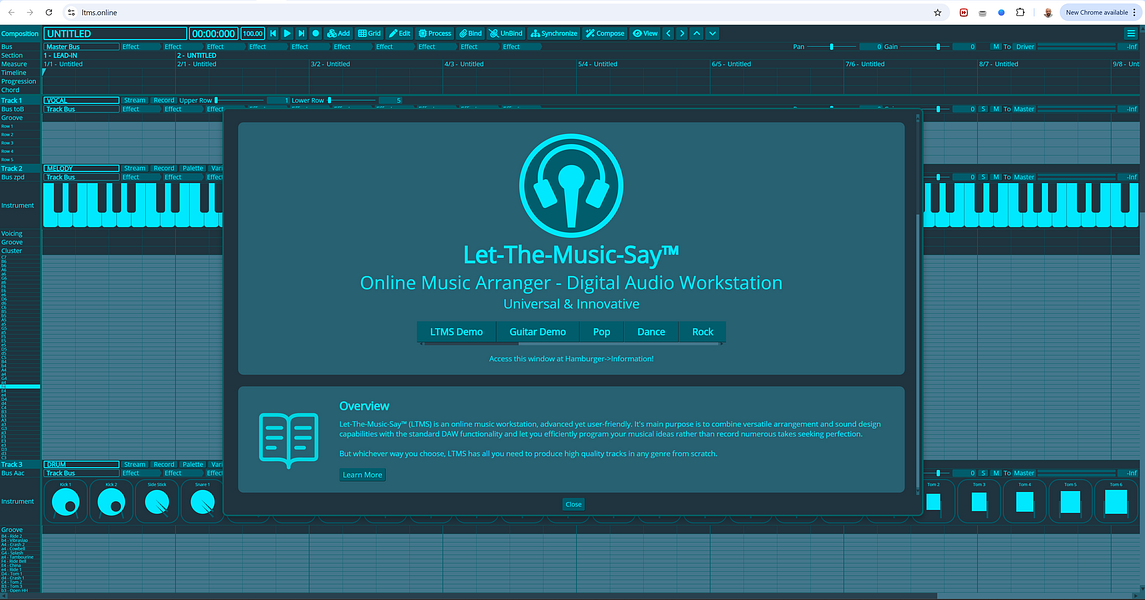Open the Process gear tool
This screenshot has width=1145, height=600.
tap(434, 34)
